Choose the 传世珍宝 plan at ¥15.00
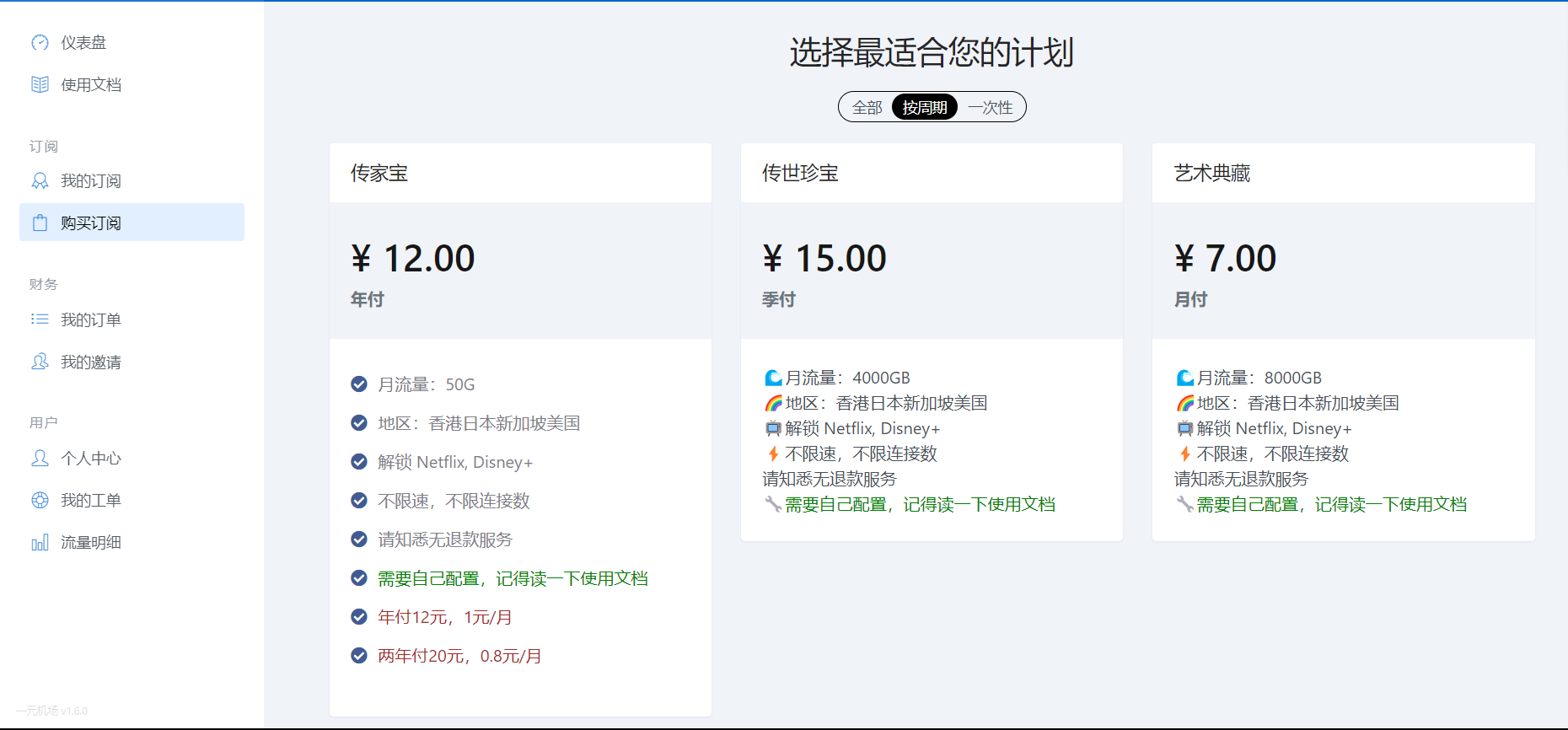The image size is (1568, 730). 932,257
